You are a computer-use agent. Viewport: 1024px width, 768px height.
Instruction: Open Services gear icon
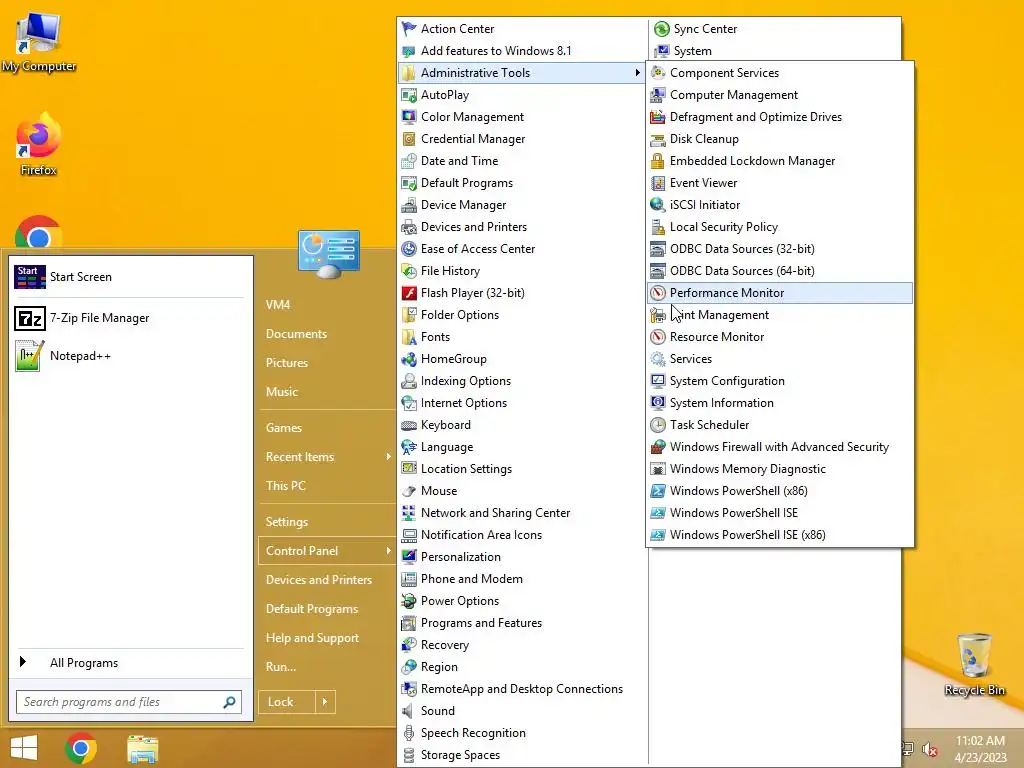[x=658, y=359]
